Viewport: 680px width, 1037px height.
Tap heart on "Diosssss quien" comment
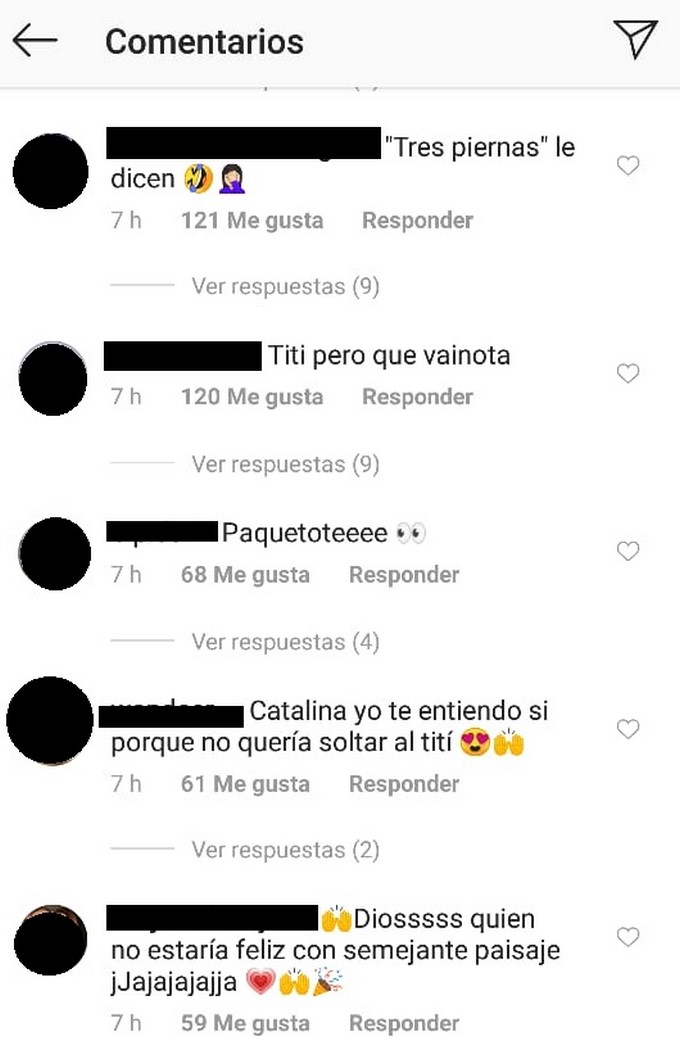click(x=628, y=936)
